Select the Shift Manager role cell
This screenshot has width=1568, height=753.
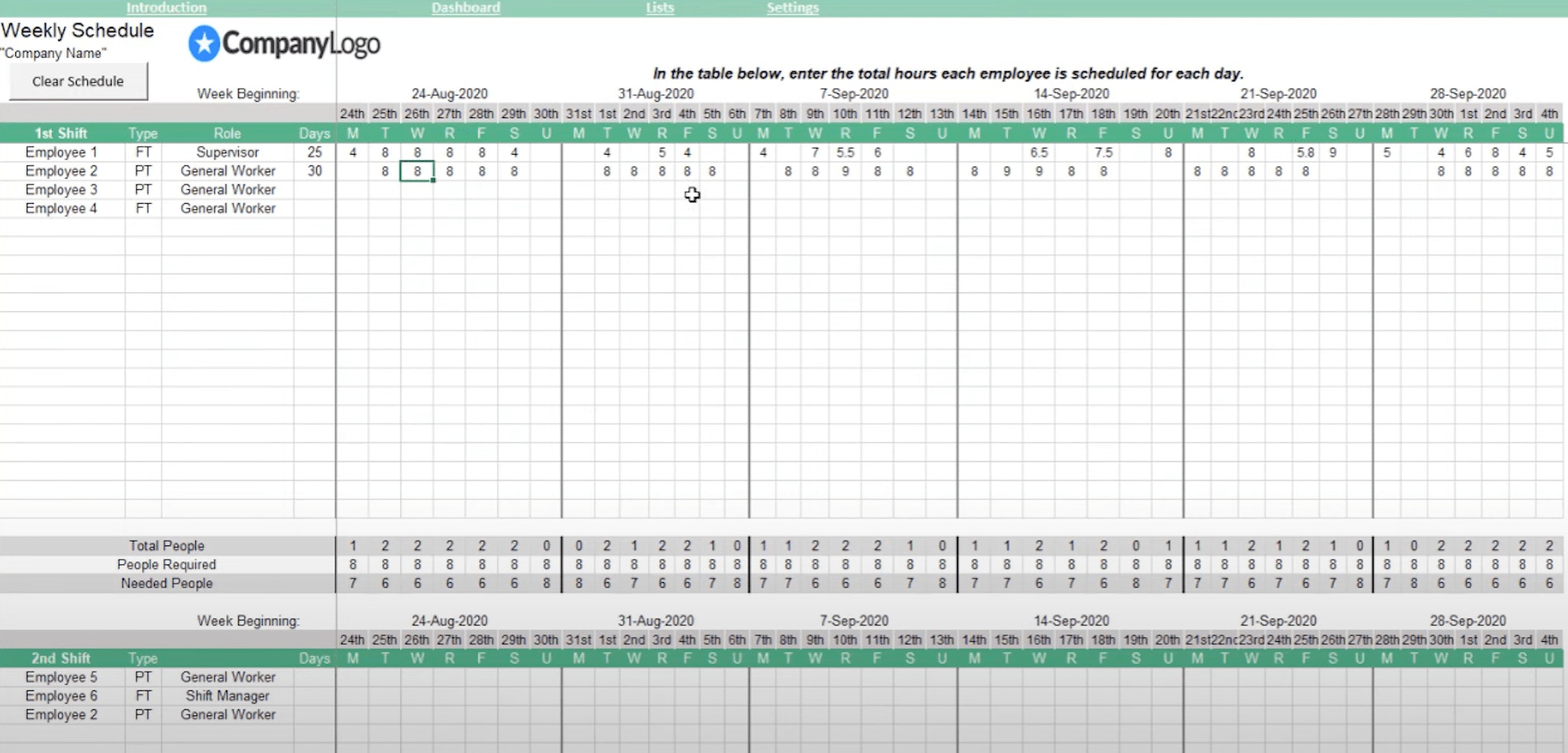tap(227, 696)
